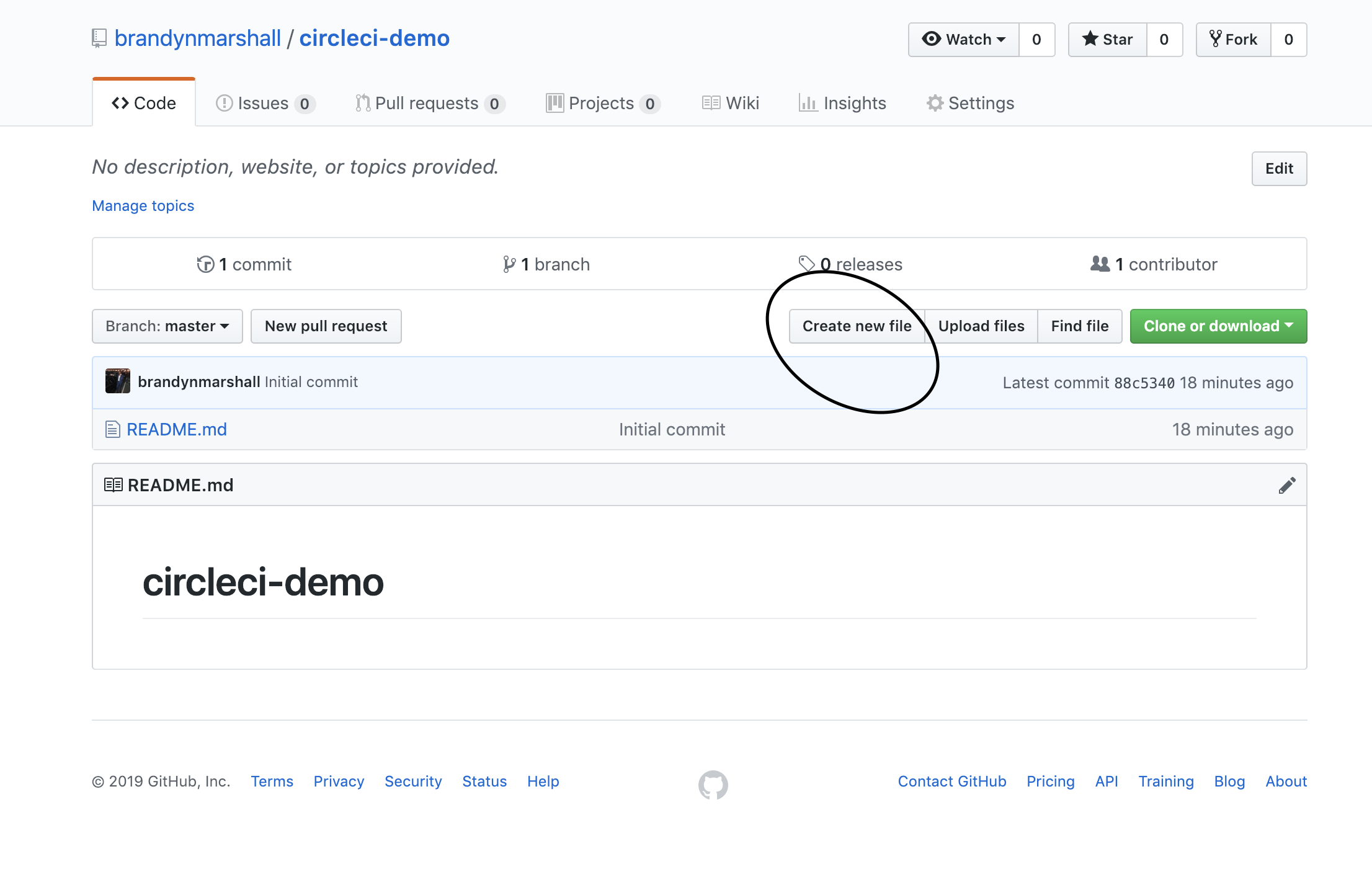The image size is (1372, 887).
Task: Click the New pull request button
Action: click(326, 326)
